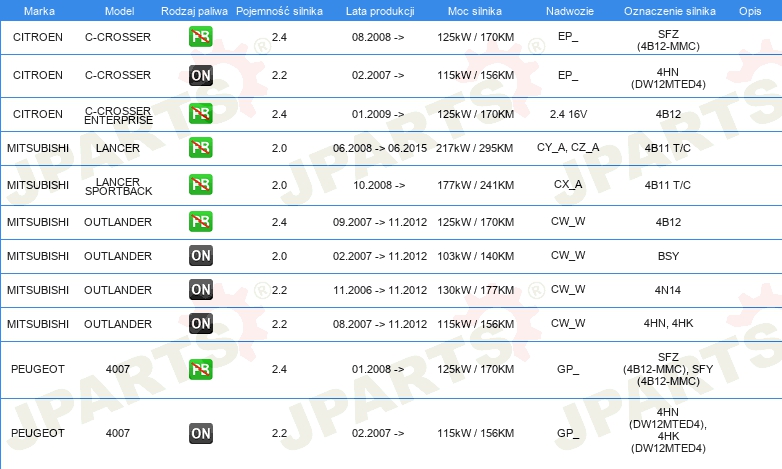Click diesel ON icon in Peugeot 4007 2.2 row
The width and height of the screenshot is (782, 469).
tap(200, 433)
